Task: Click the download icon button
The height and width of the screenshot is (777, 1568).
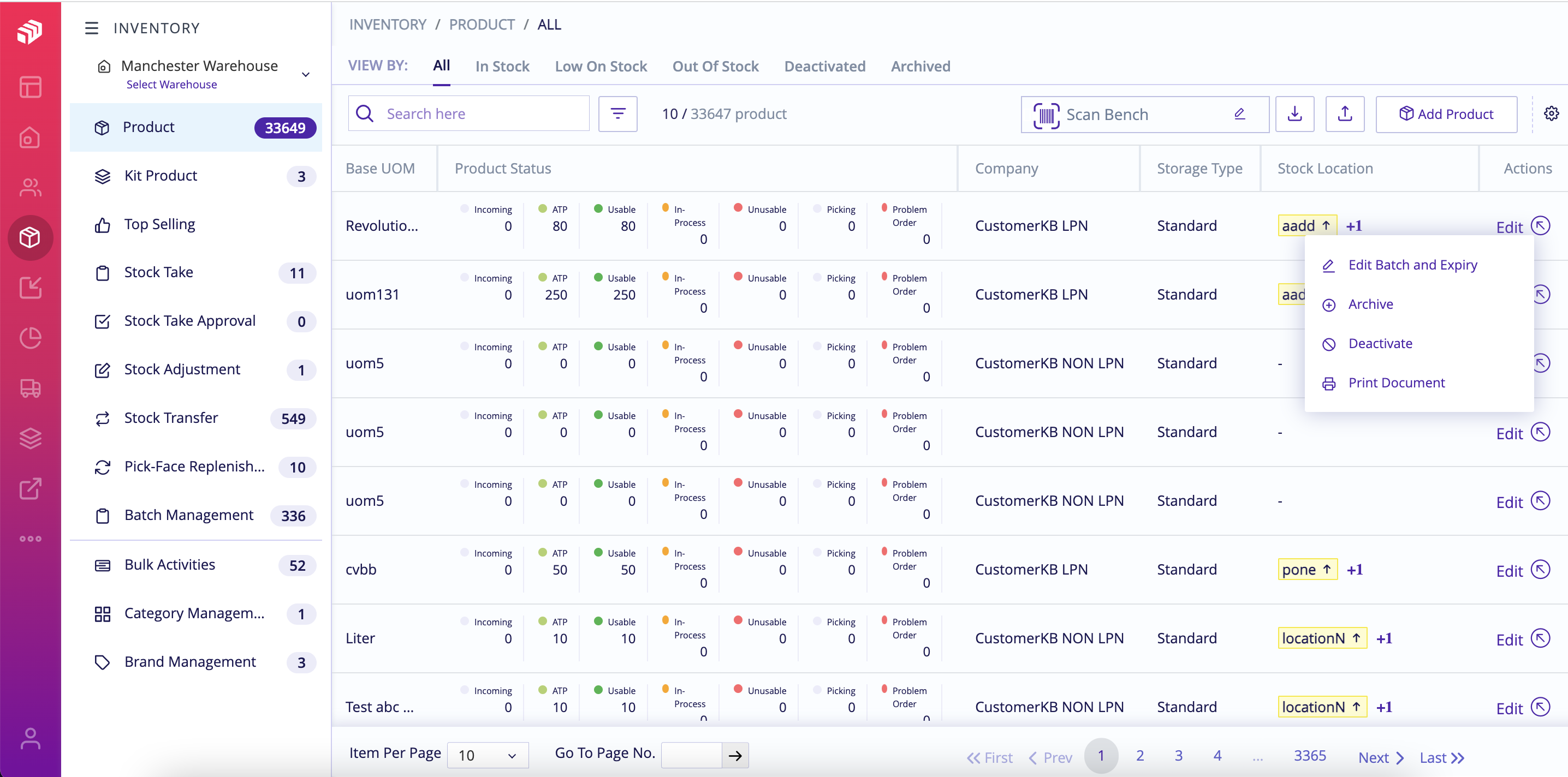Action: (1294, 114)
